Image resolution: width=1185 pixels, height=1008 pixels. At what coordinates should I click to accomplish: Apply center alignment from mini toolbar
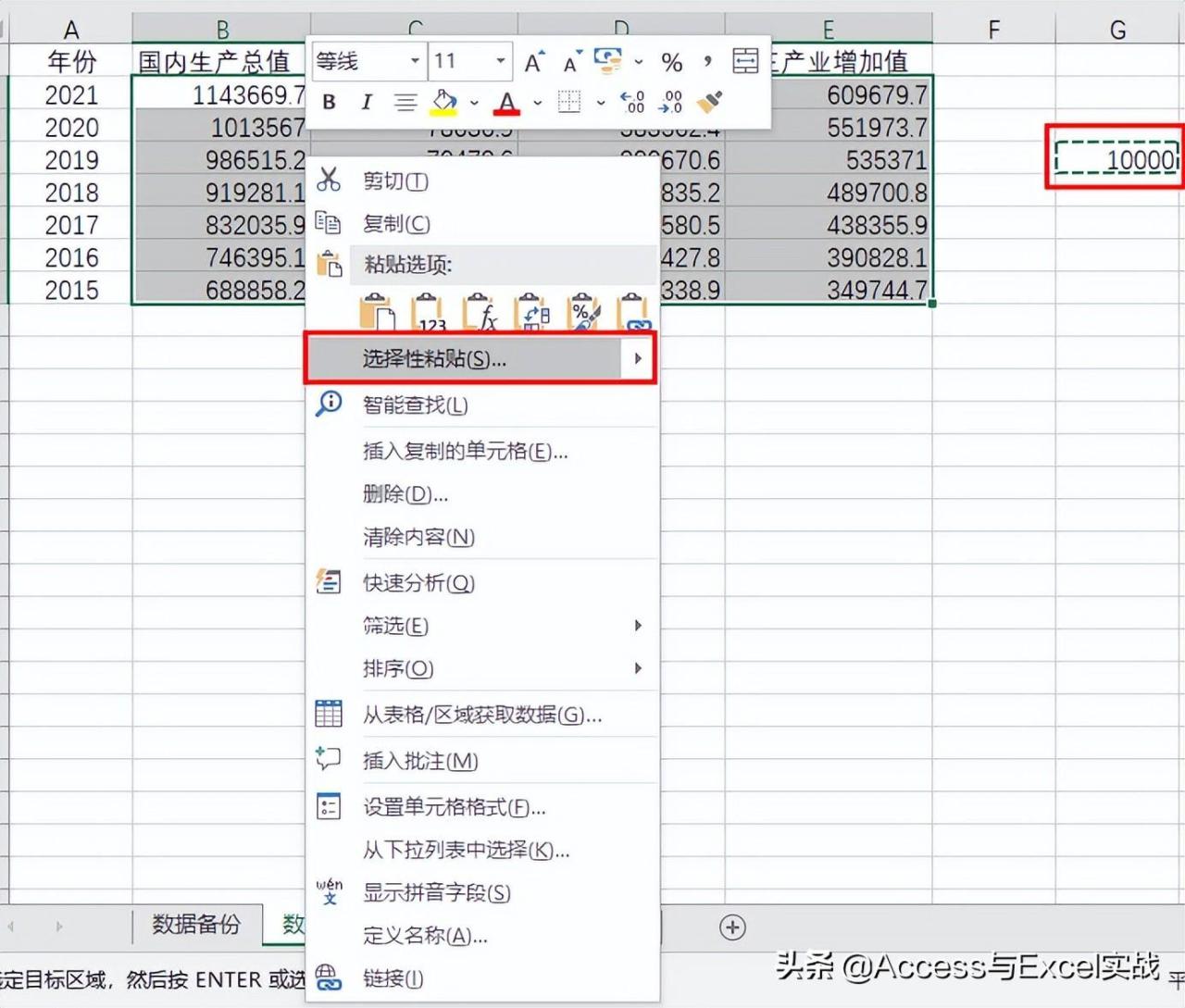pos(405,102)
